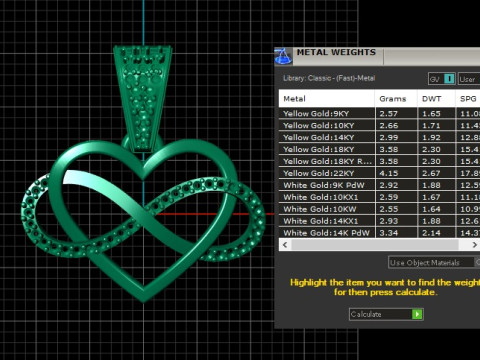Click the SPG column header
Viewport: 480px width, 360px height.
pos(468,98)
